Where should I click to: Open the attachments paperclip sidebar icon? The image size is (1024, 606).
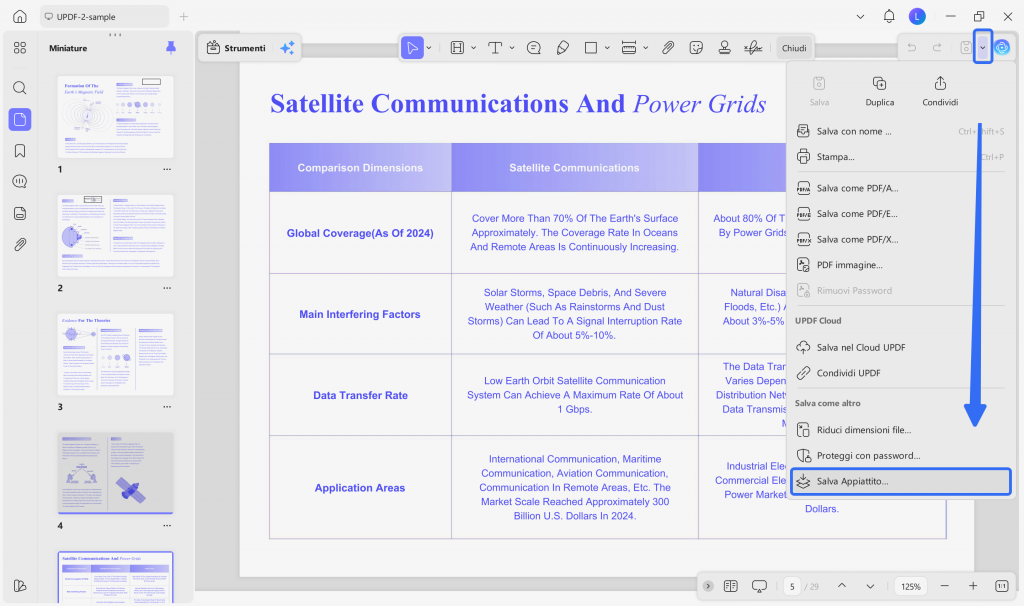[20, 245]
